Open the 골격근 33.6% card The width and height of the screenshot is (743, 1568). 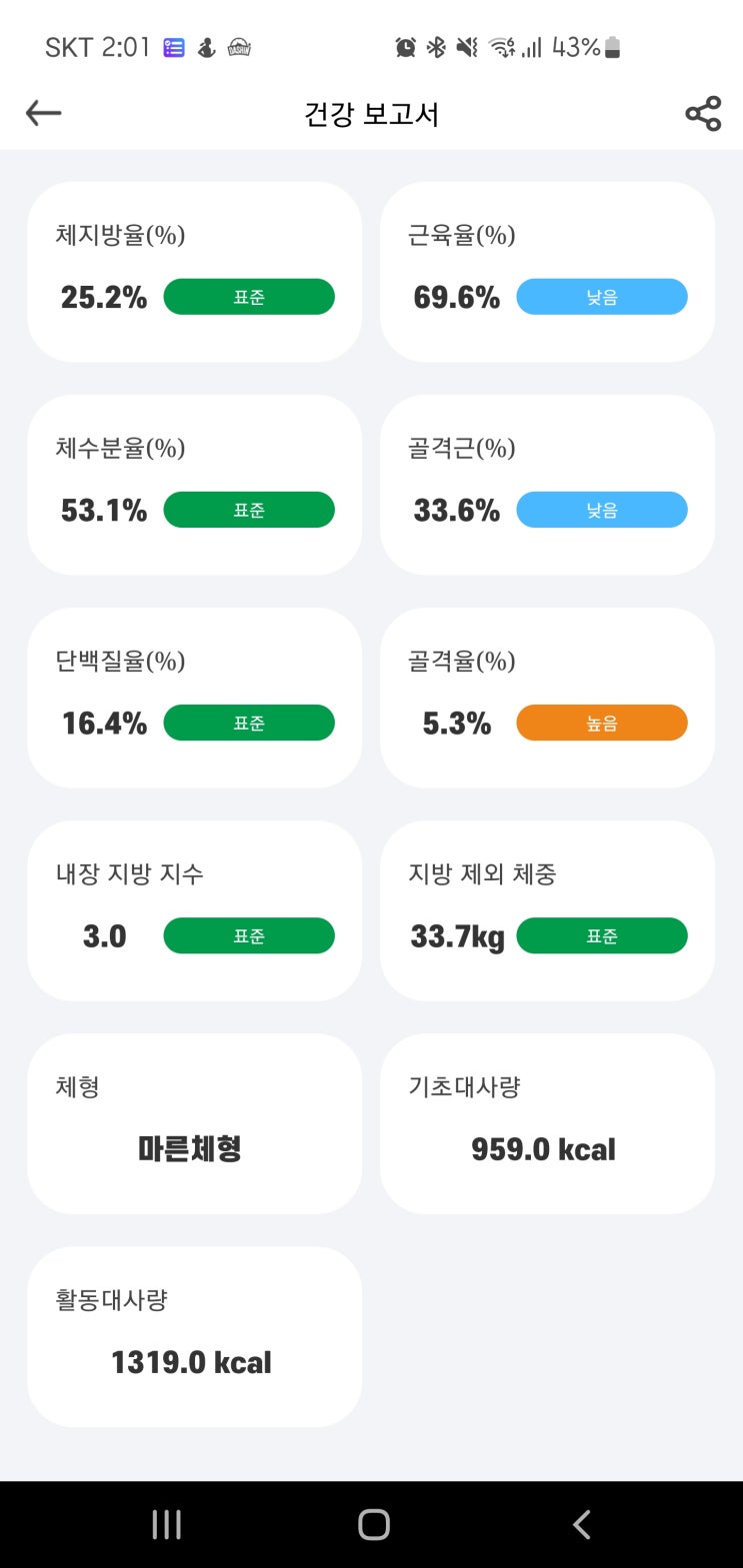click(547, 484)
